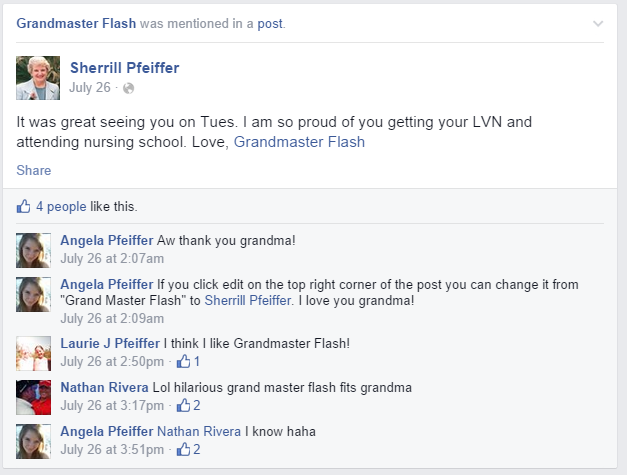Click the 'post' link in the header

pos(268,22)
